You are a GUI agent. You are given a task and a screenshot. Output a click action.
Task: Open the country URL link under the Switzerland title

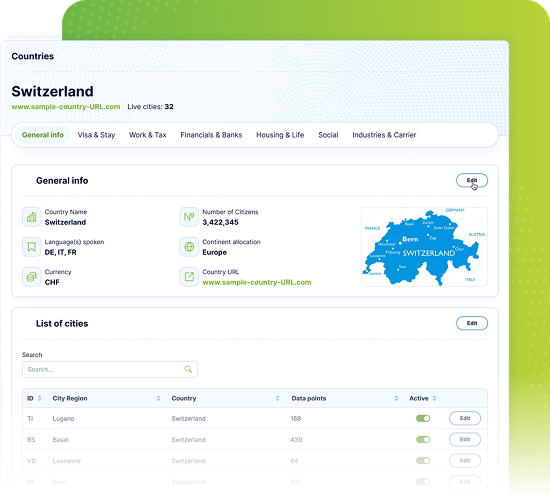coord(66,107)
